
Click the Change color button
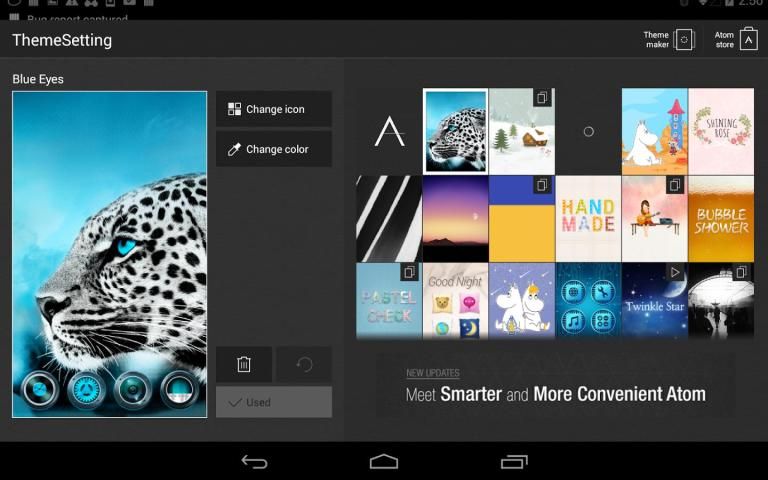[274, 149]
